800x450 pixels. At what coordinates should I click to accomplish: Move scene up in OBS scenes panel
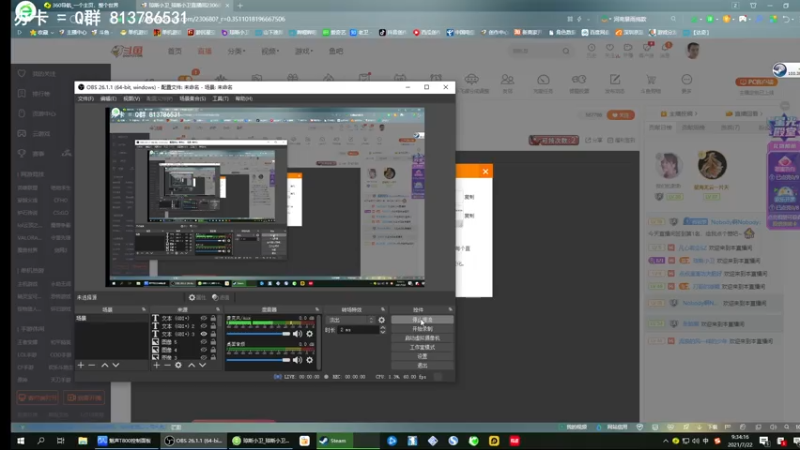tap(105, 365)
